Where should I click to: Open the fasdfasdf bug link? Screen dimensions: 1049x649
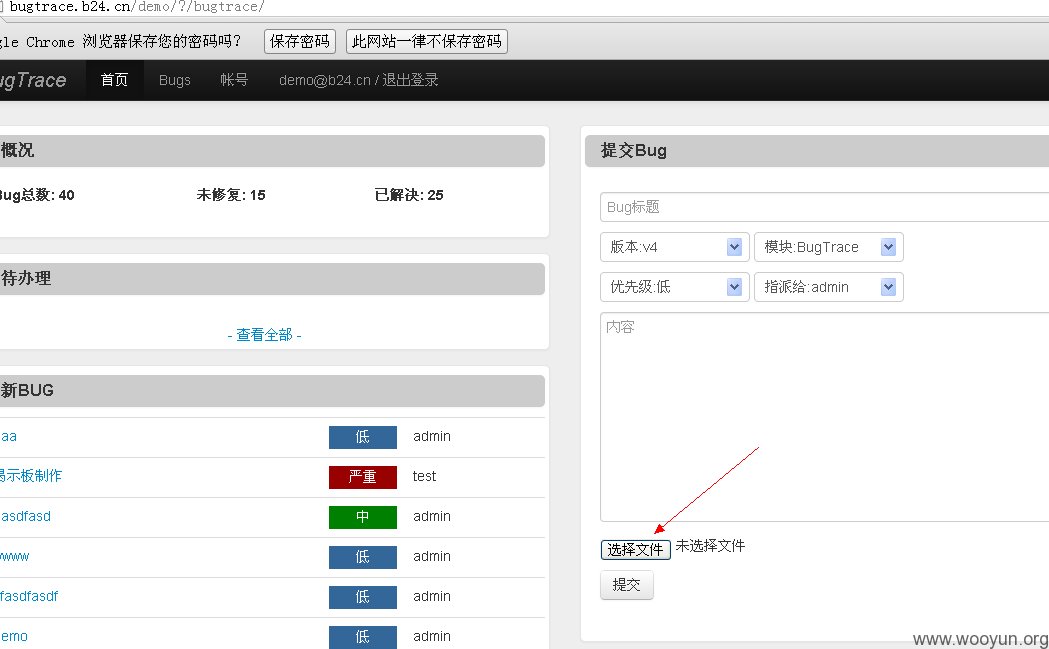click(29, 596)
